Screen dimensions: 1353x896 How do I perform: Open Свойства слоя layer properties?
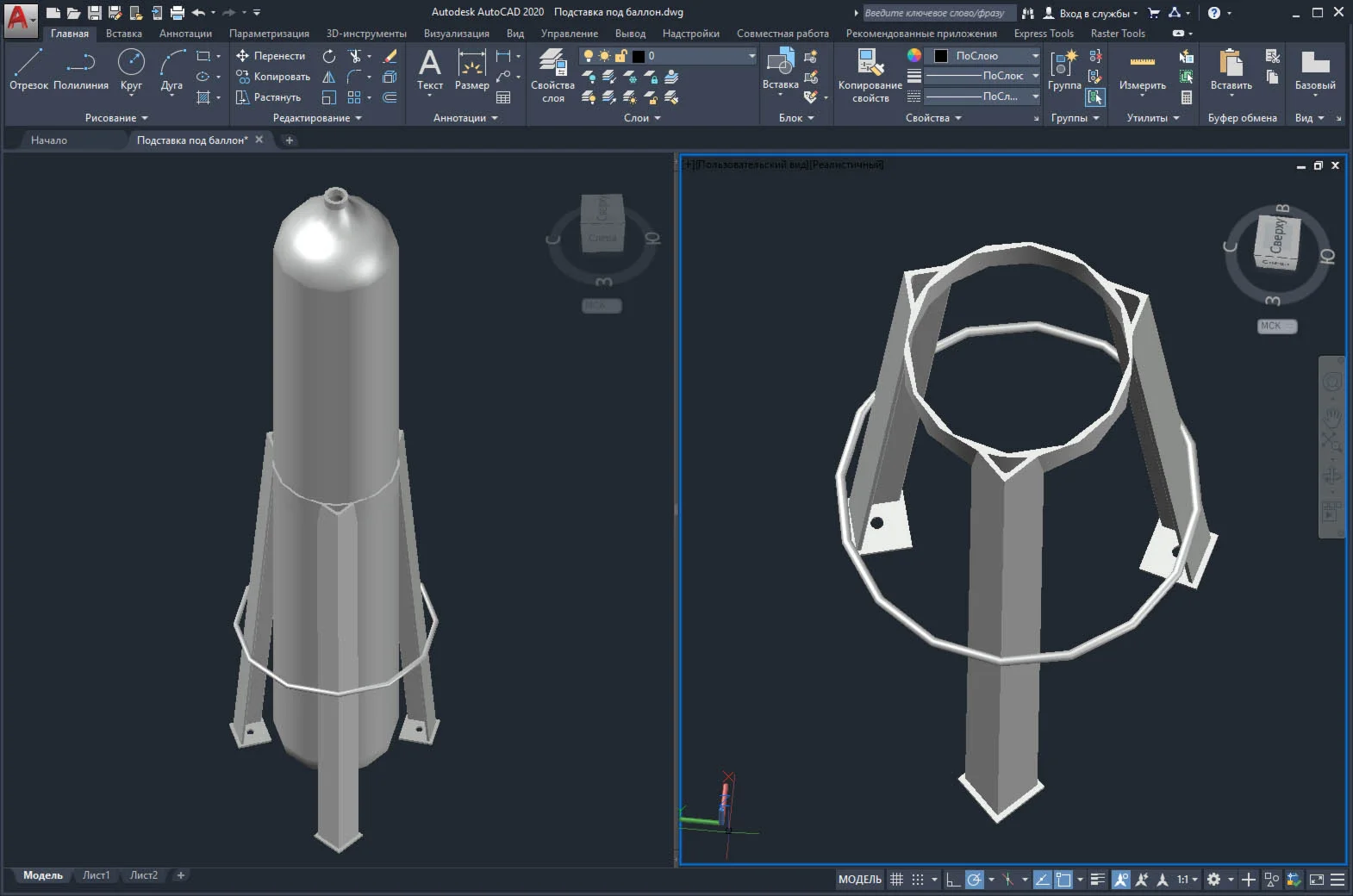tap(552, 74)
